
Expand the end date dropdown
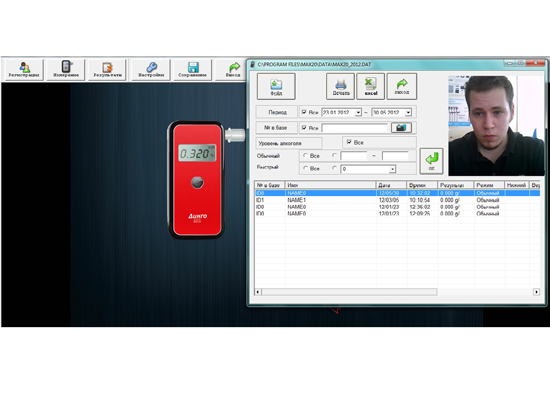click(x=408, y=112)
